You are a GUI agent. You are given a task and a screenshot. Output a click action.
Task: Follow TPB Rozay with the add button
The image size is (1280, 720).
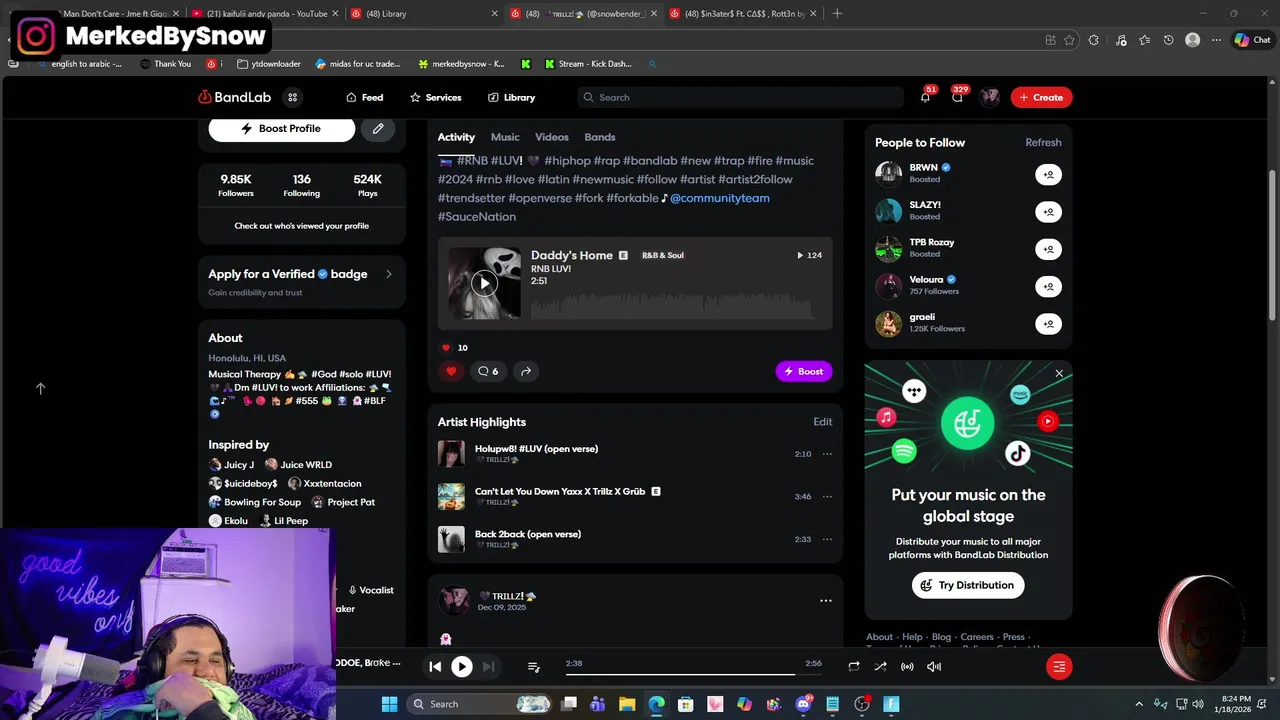pos(1048,249)
